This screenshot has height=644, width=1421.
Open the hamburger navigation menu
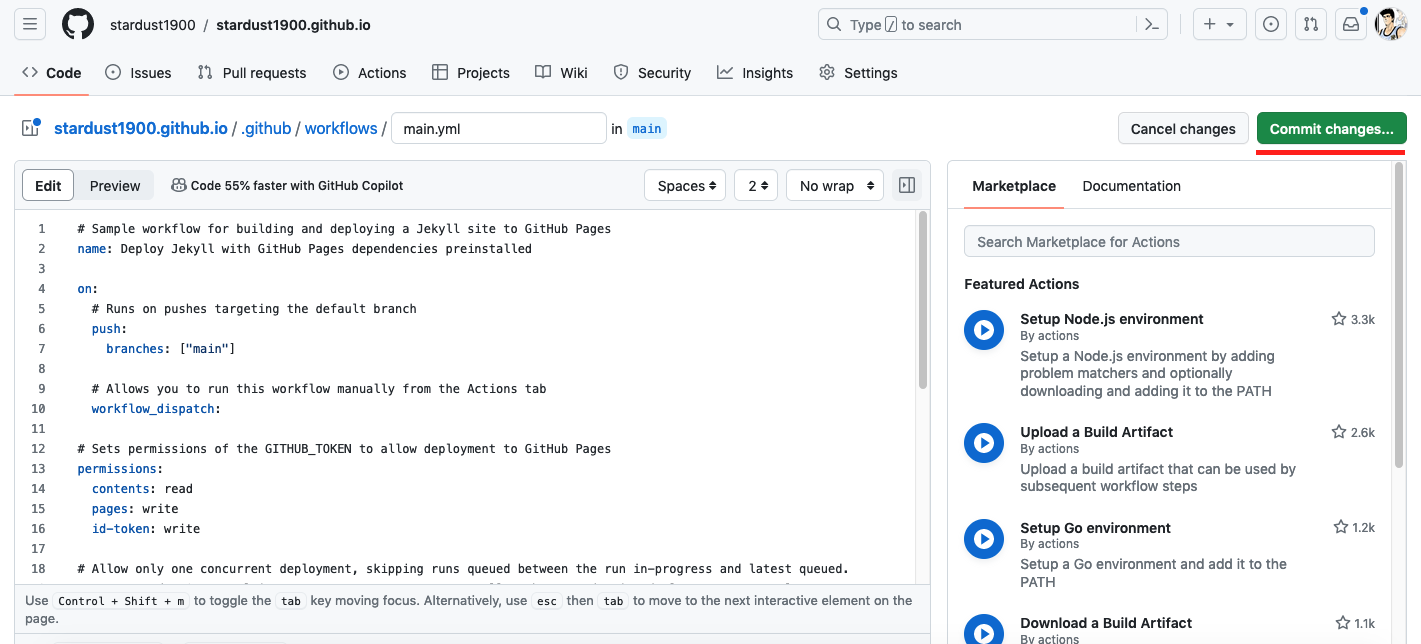30,25
